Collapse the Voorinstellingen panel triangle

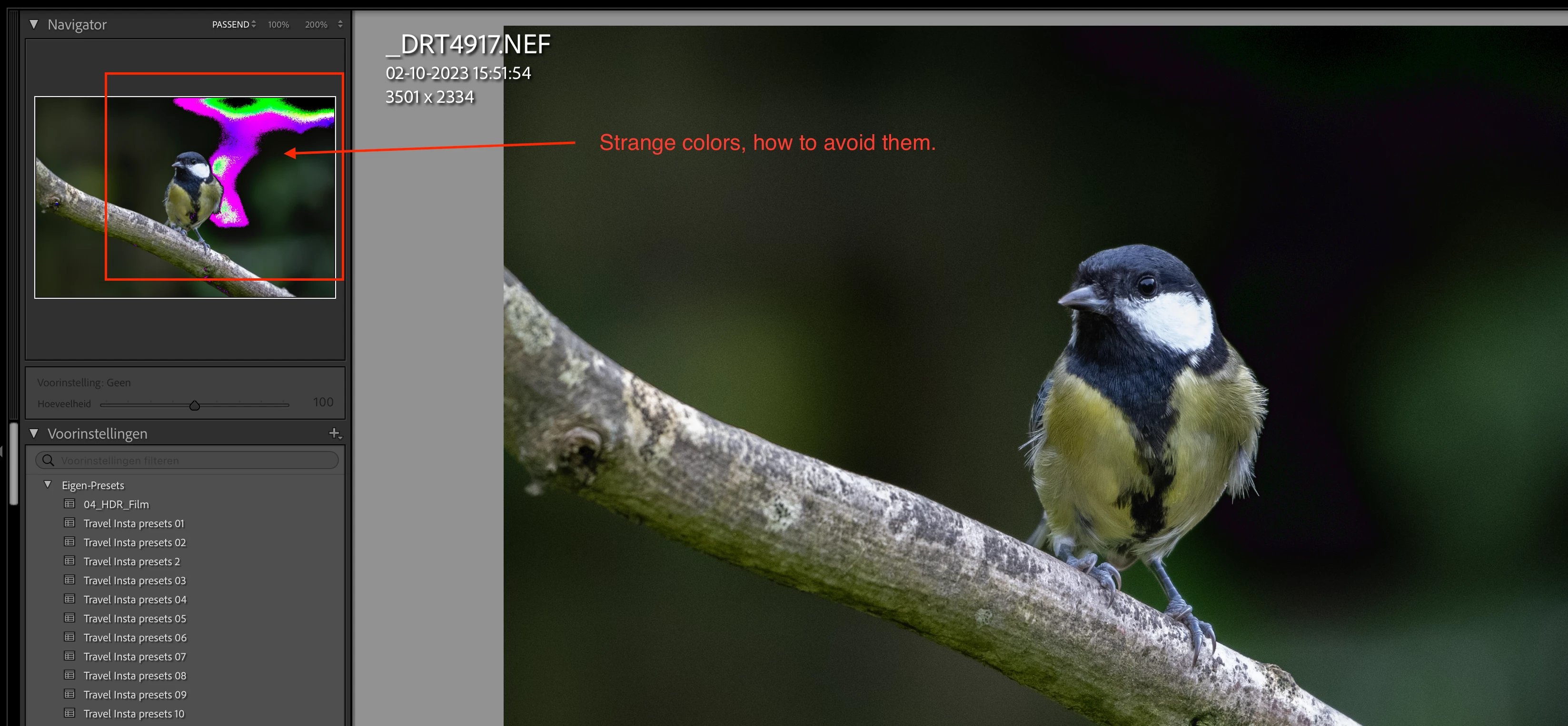click(x=34, y=433)
